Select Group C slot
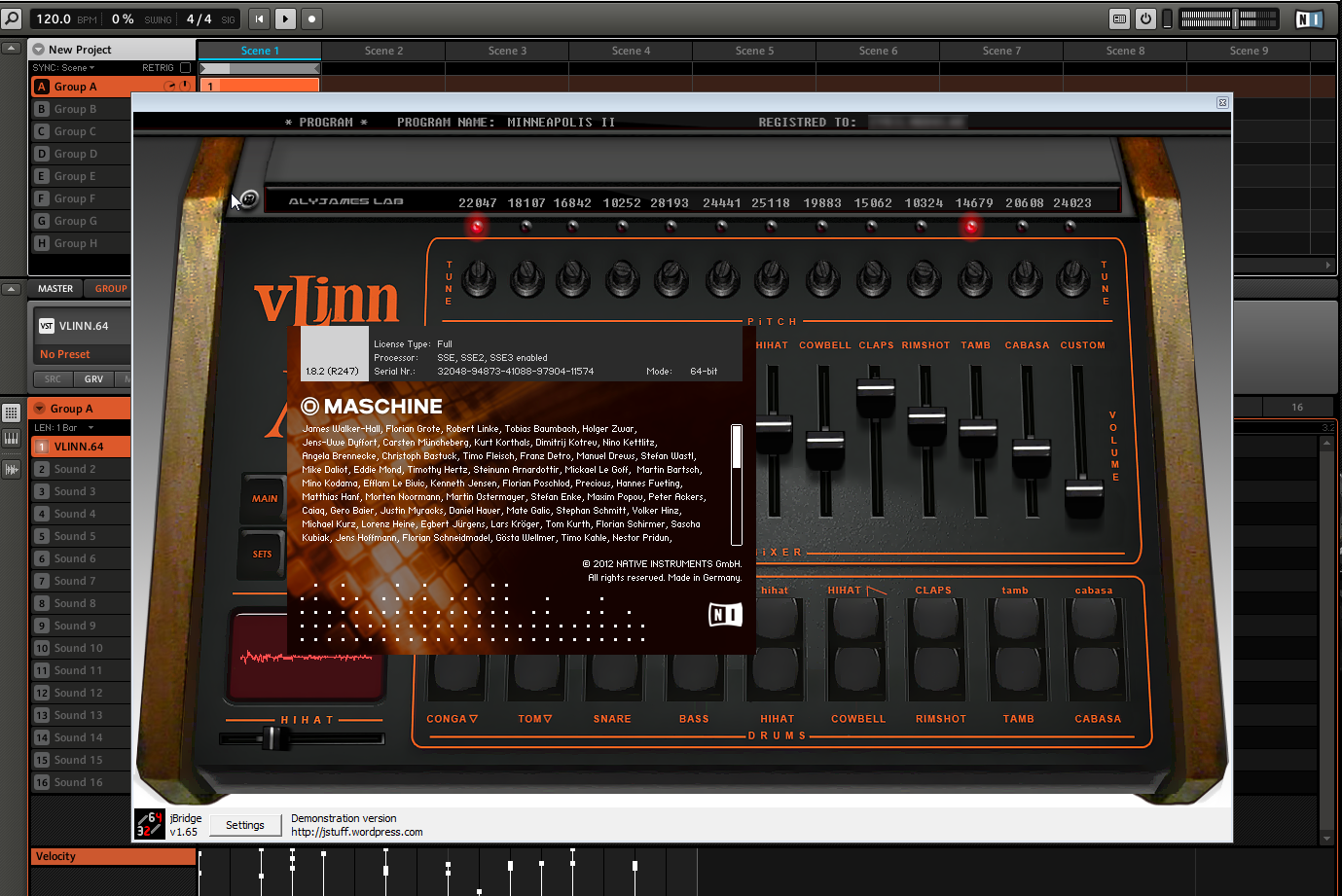This screenshot has width=1342, height=896. (82, 131)
